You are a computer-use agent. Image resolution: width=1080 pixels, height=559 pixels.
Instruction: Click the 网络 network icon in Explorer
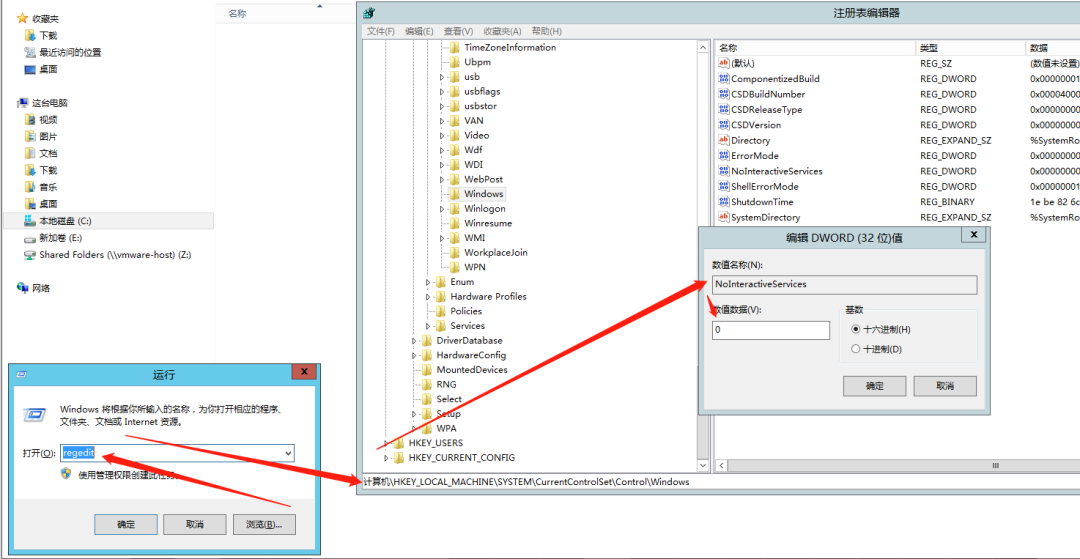tap(23, 288)
